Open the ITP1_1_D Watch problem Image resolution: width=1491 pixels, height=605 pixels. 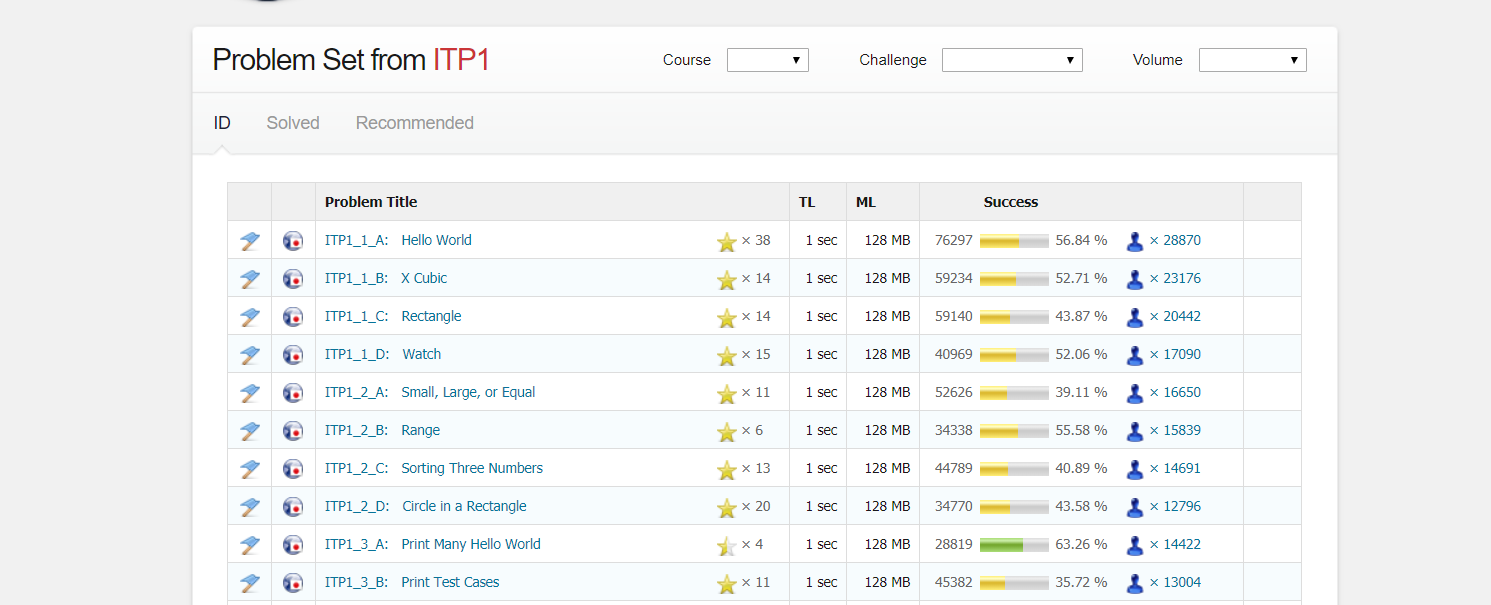pos(383,354)
